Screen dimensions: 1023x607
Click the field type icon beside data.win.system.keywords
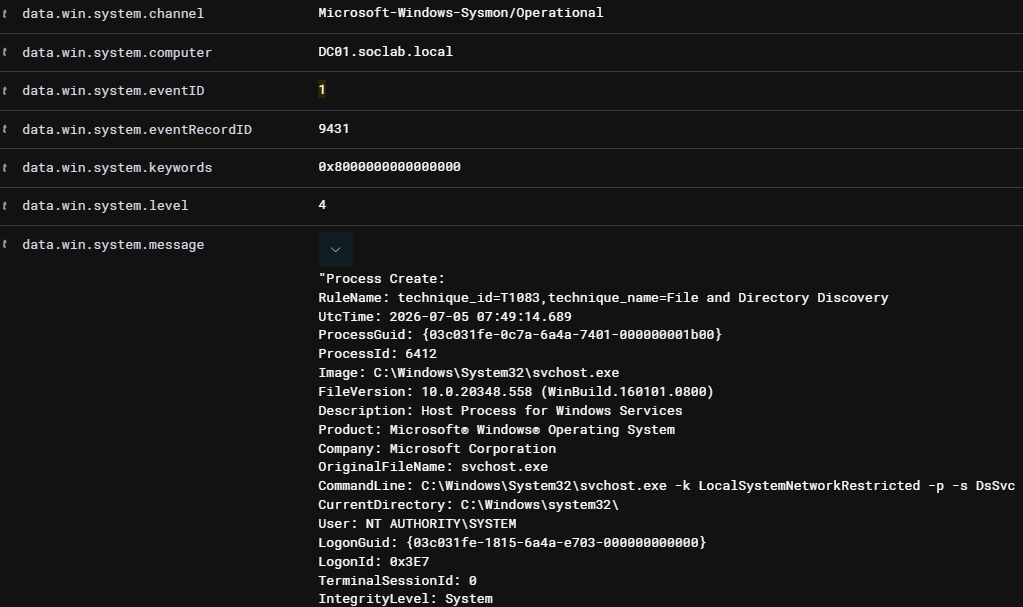point(5,168)
